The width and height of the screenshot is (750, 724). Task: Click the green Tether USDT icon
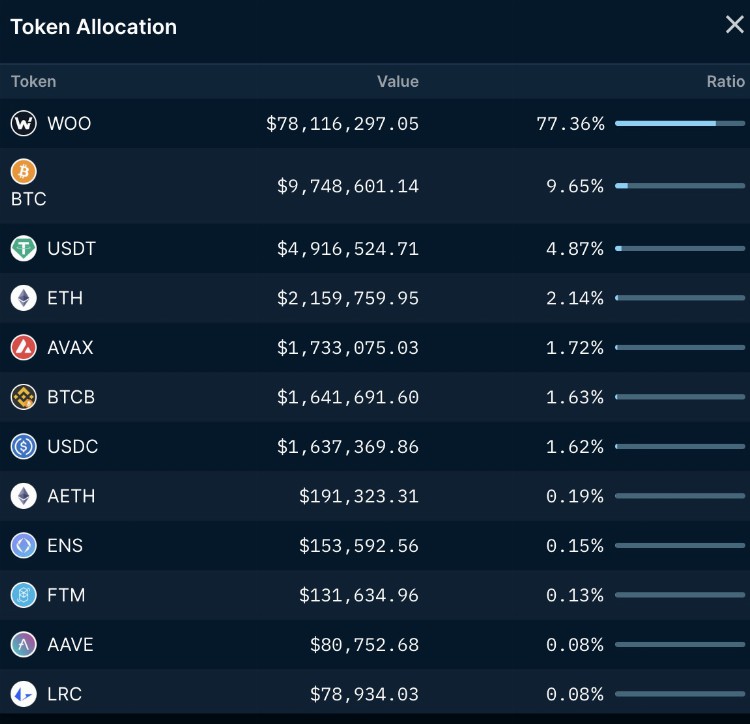point(23,249)
